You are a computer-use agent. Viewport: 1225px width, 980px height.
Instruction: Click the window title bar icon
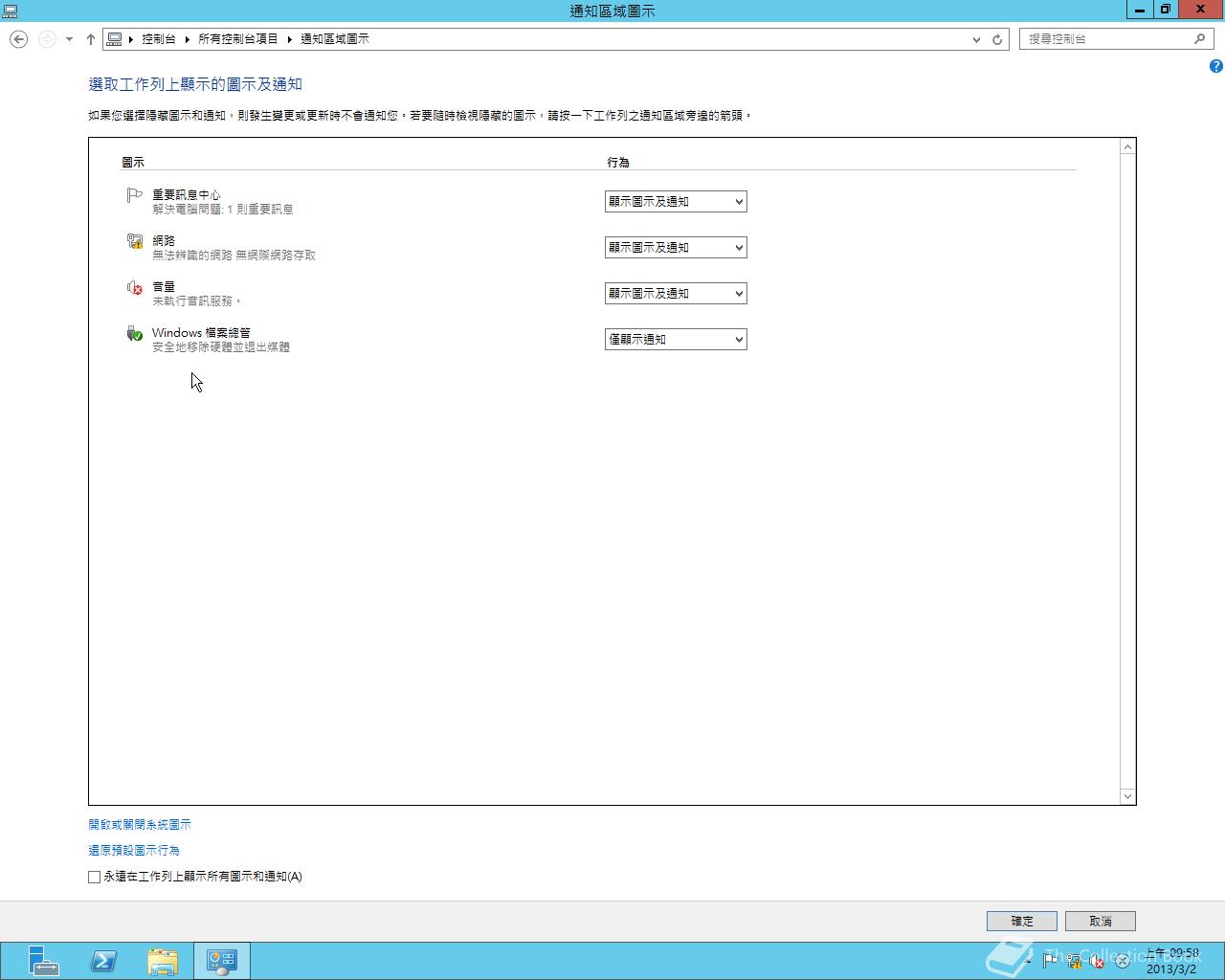[x=11, y=11]
